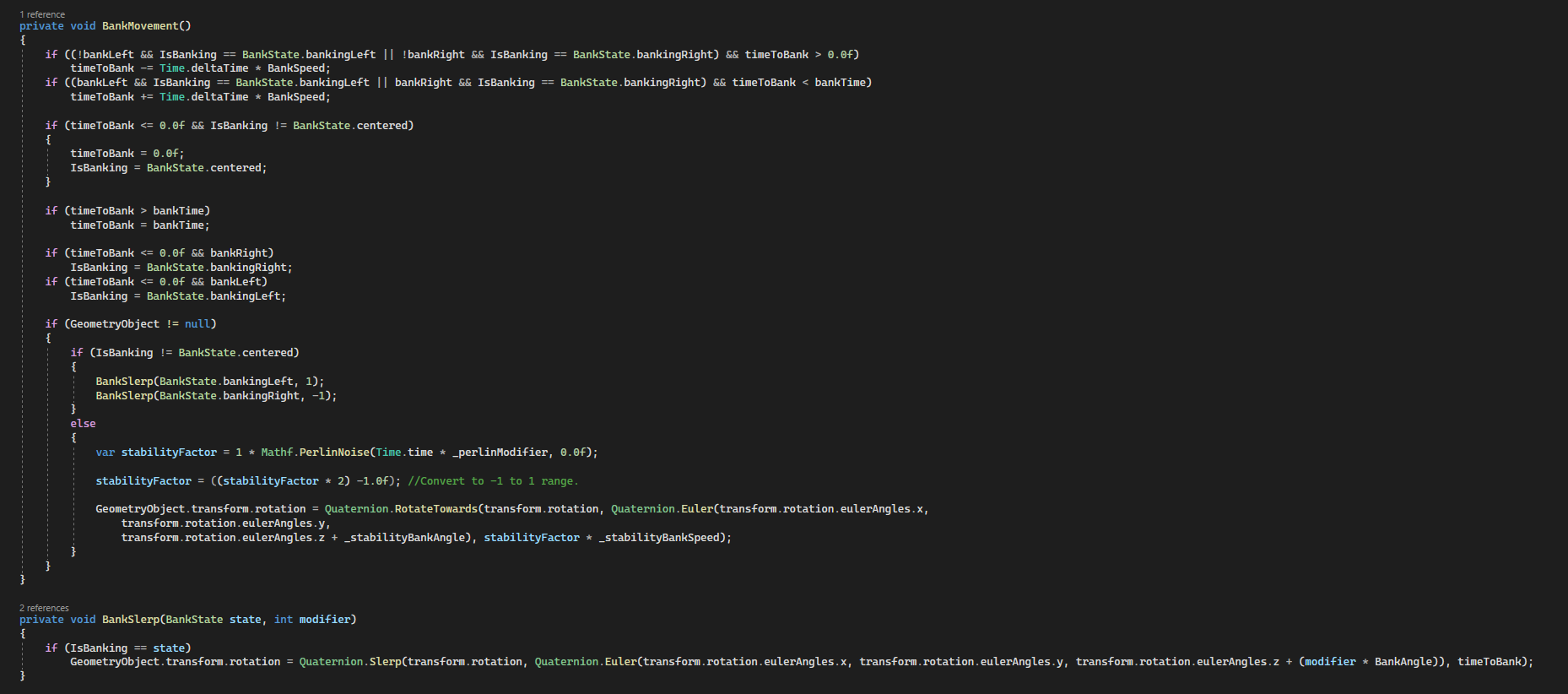The width and height of the screenshot is (1568, 694).
Task: Click the Quaternion.Slerp call in BankSlerp
Action: [385, 662]
